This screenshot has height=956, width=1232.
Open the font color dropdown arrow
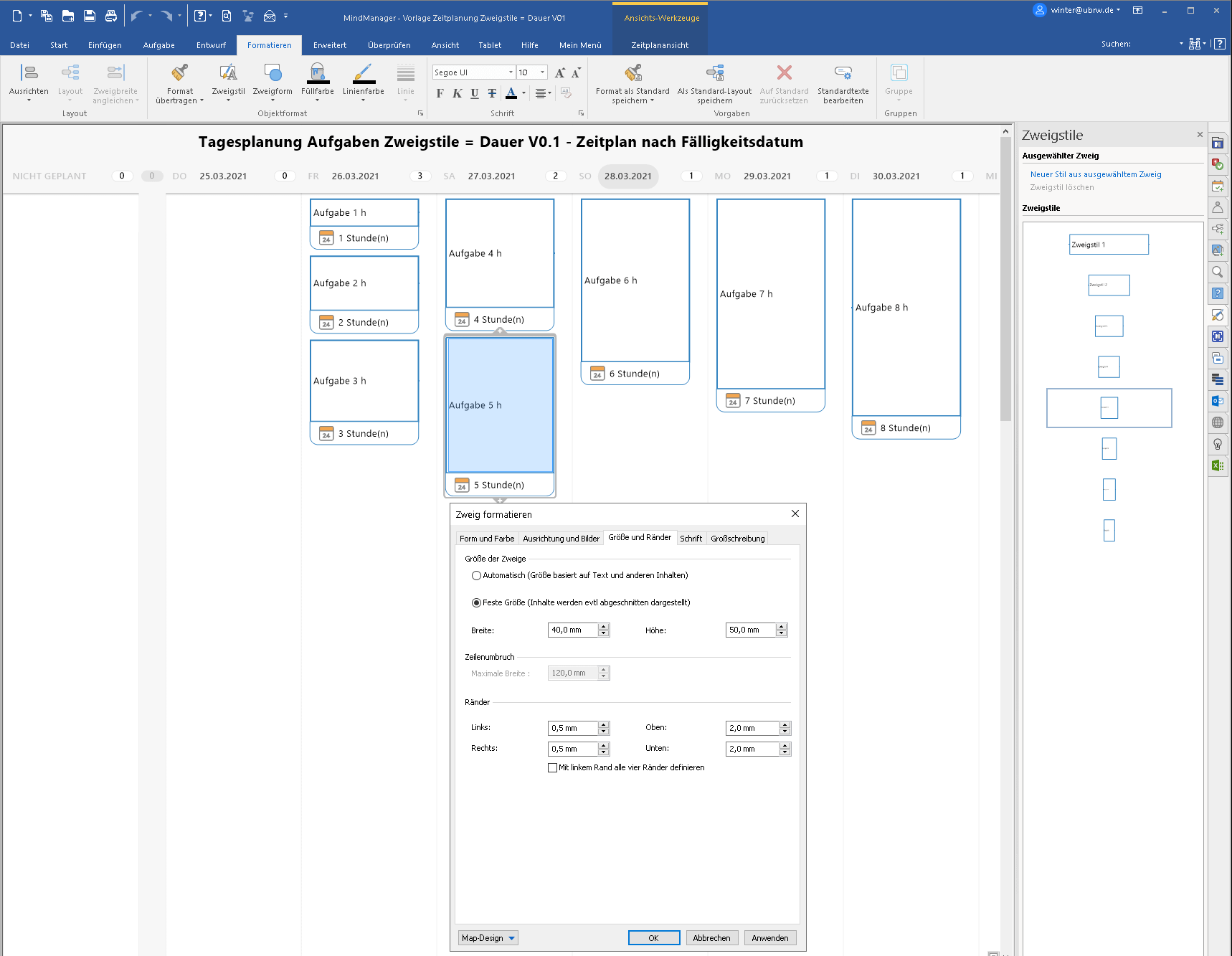[x=523, y=93]
